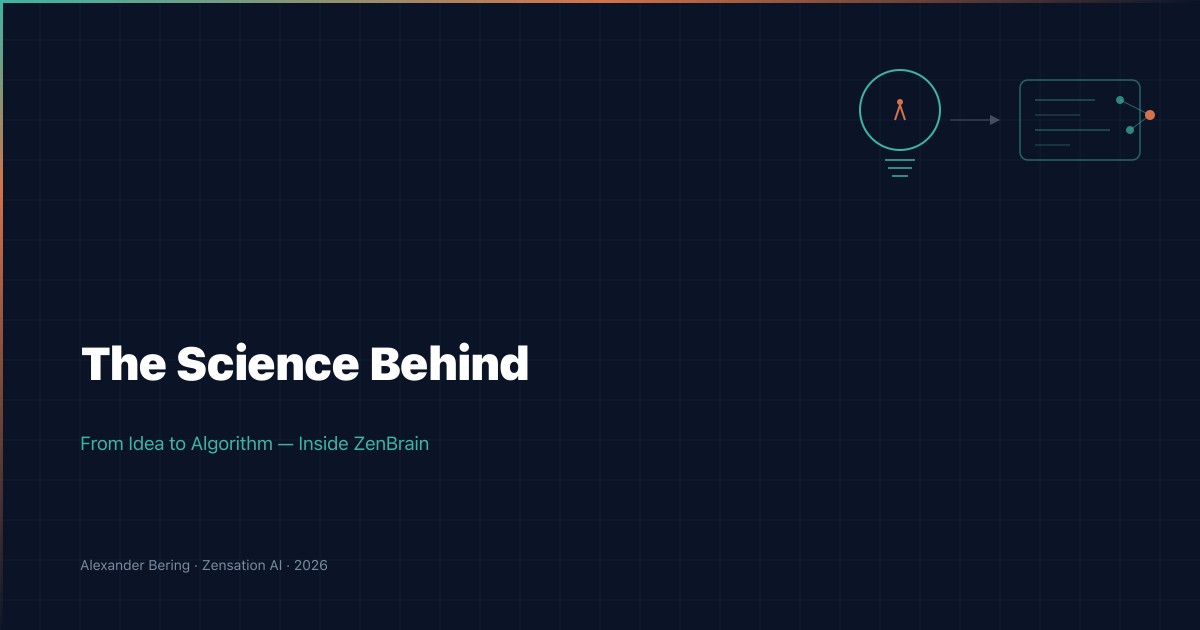Click "Zensation AI" in the footer line
Screen dimensions: 1200x630
pyautogui.click(x=241, y=566)
